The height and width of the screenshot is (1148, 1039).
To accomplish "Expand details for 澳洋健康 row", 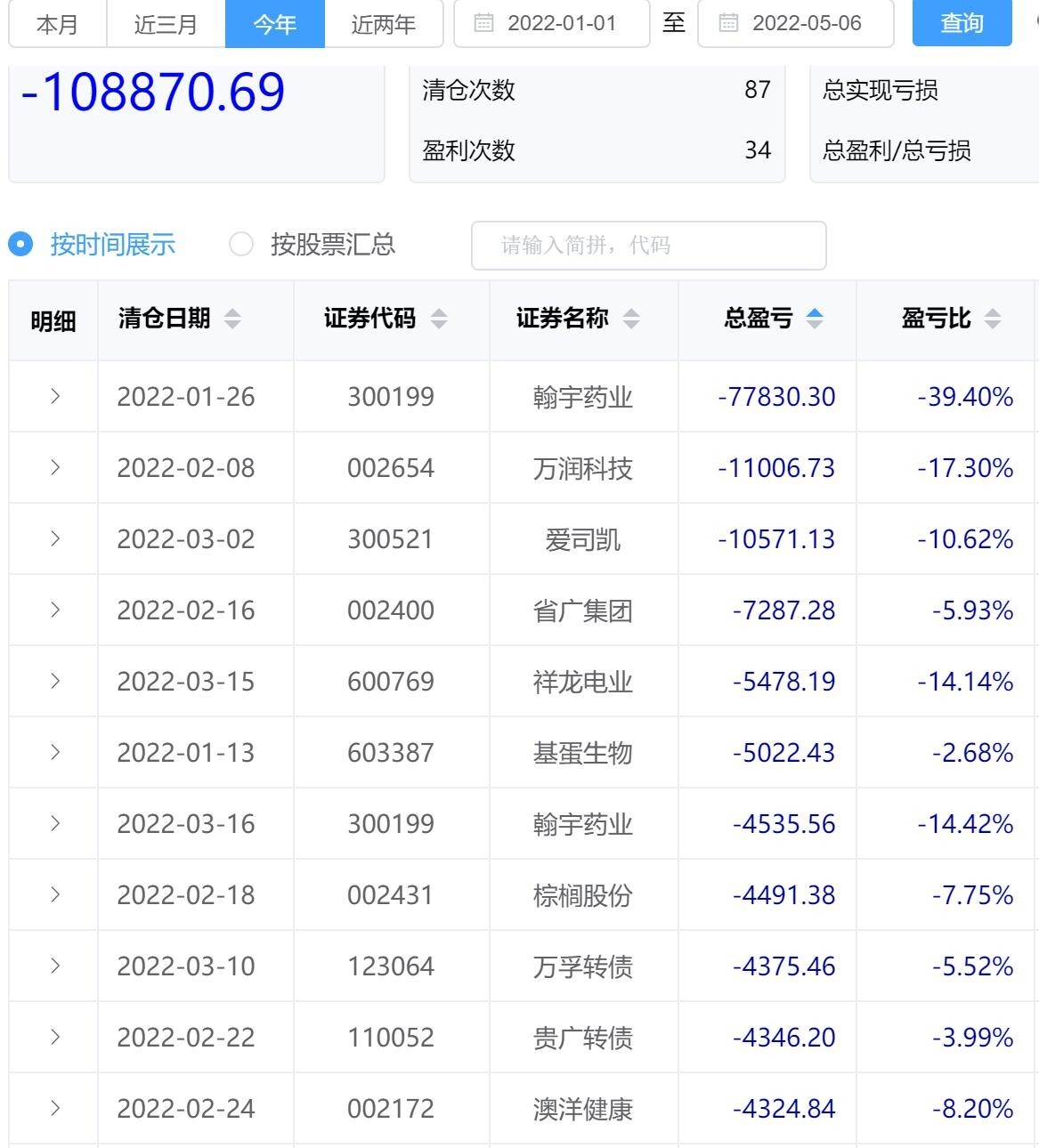I will tap(55, 1108).
